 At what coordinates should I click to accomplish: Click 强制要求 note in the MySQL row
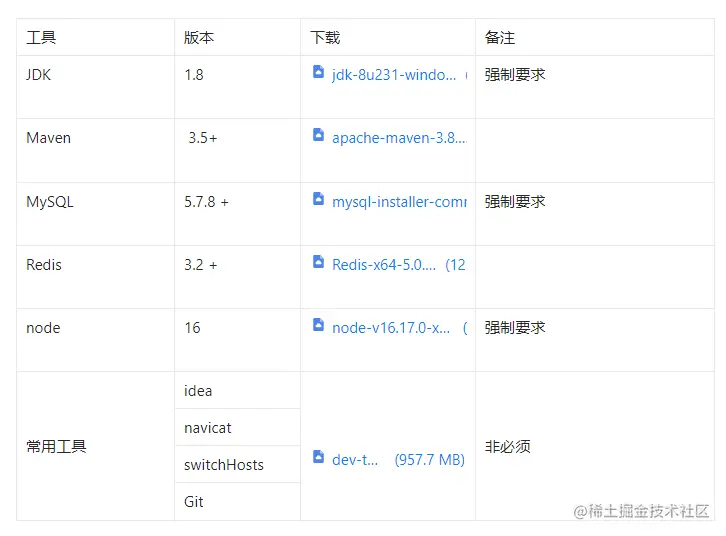pos(515,202)
